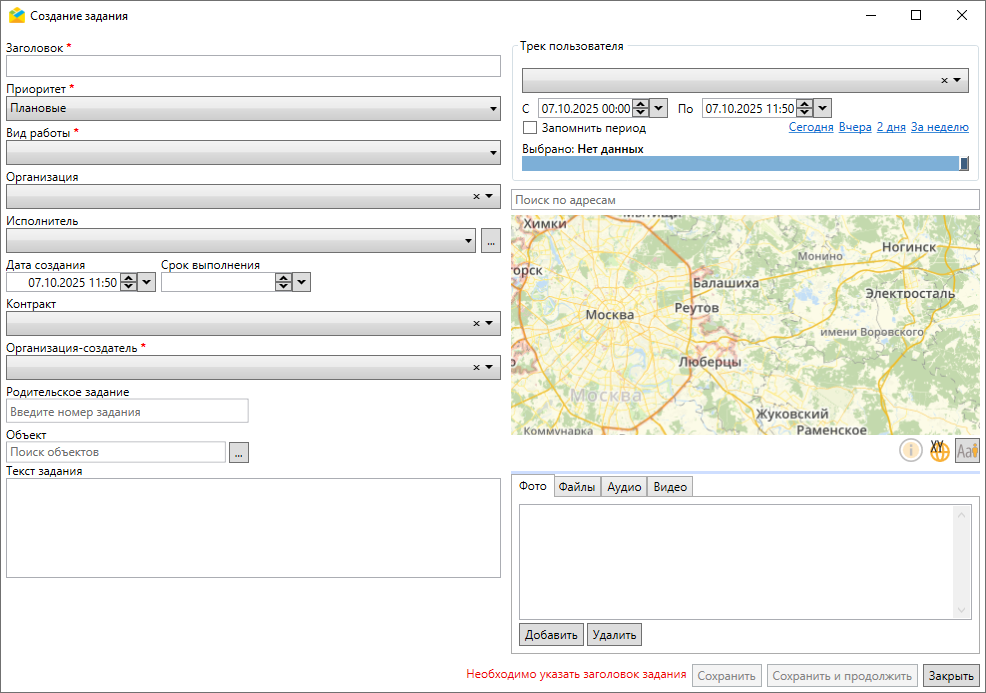986x693 pixels.
Task: Open the XY coordinates globe tool
Action: [939, 451]
